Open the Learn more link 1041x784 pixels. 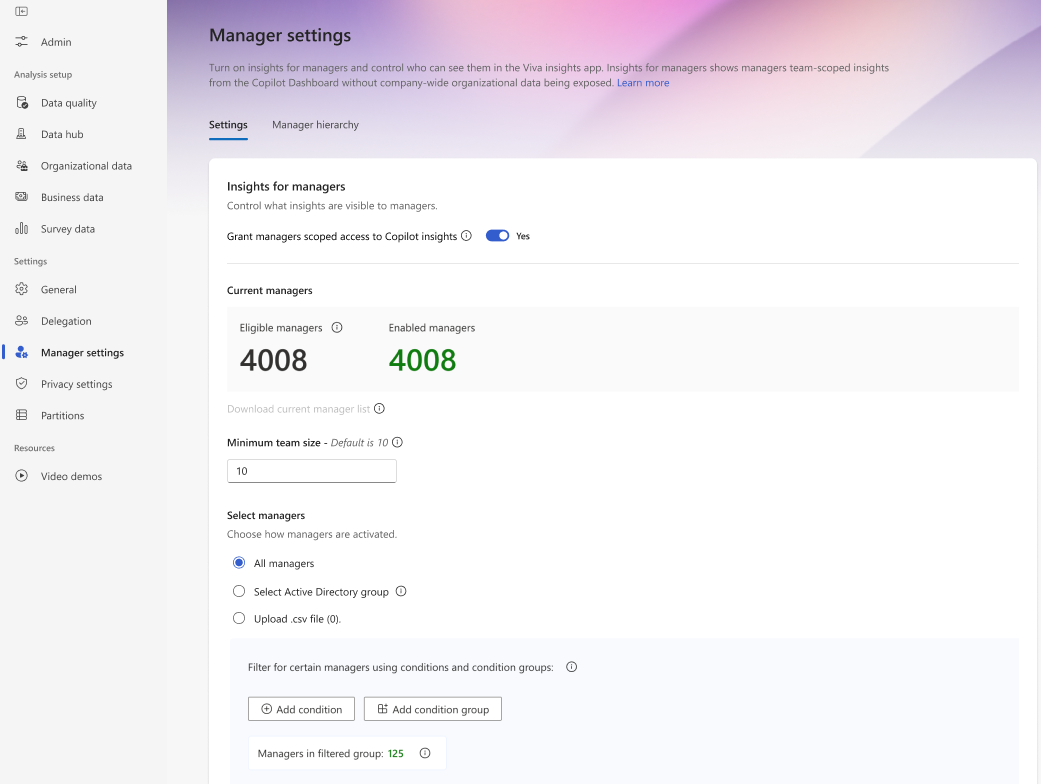point(643,83)
